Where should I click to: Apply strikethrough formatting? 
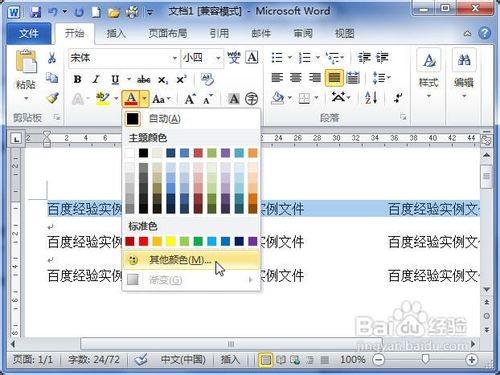pyautogui.click(x=143, y=80)
